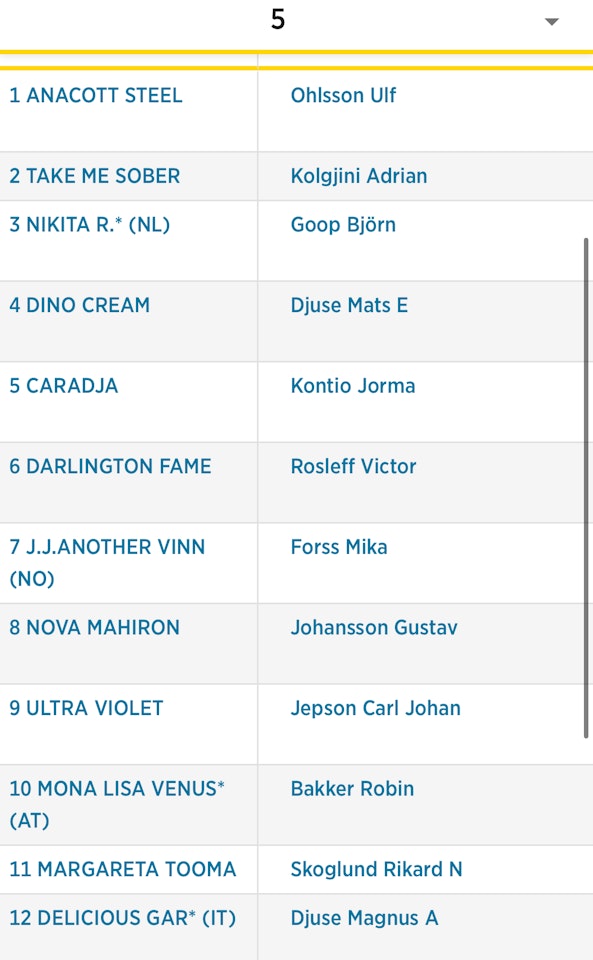
Task: Select the race selector showing 5
Action: pyautogui.click(x=296, y=23)
